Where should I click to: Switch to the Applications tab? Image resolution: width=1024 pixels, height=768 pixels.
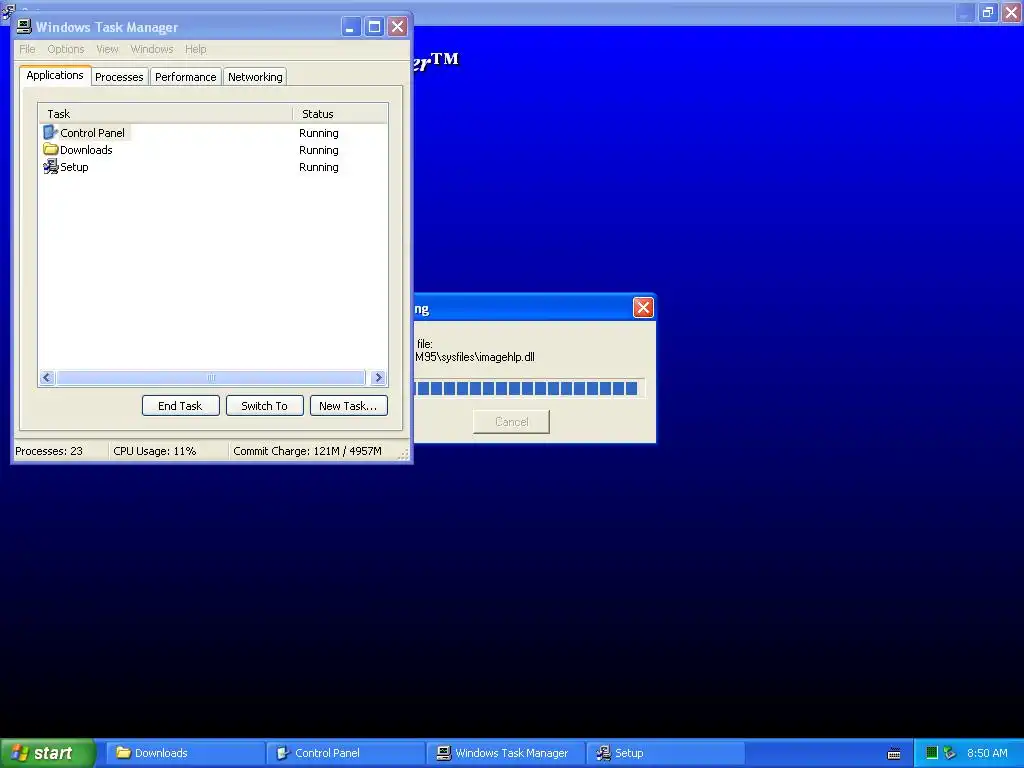click(55, 75)
